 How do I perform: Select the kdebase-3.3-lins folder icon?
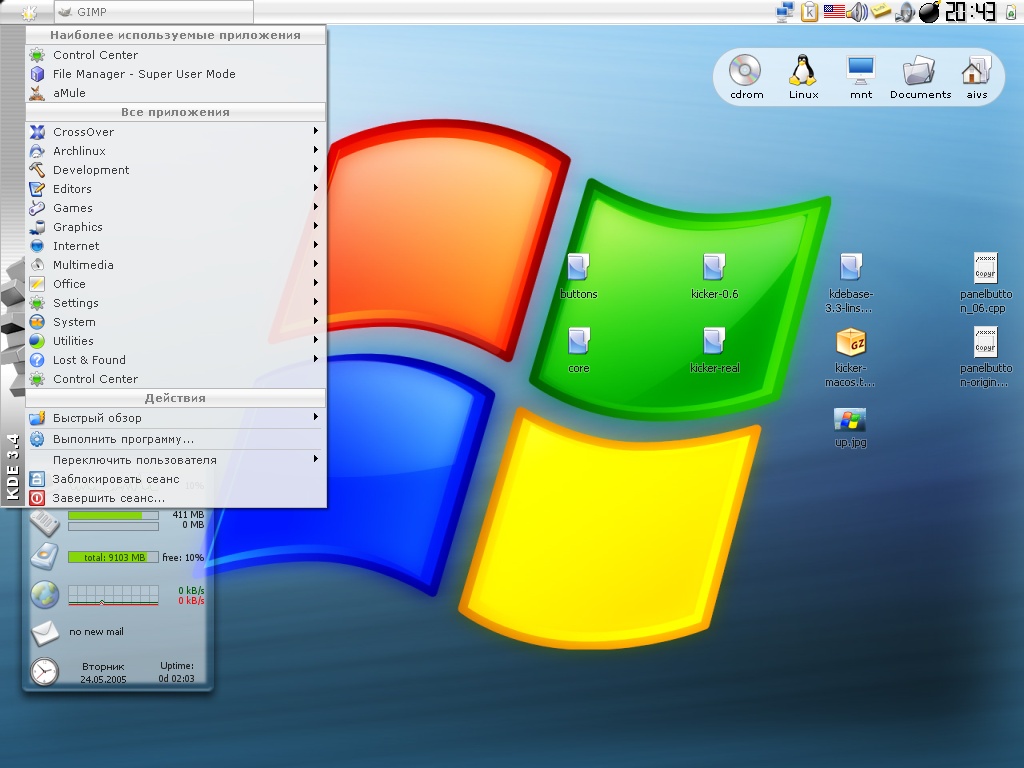[x=850, y=267]
